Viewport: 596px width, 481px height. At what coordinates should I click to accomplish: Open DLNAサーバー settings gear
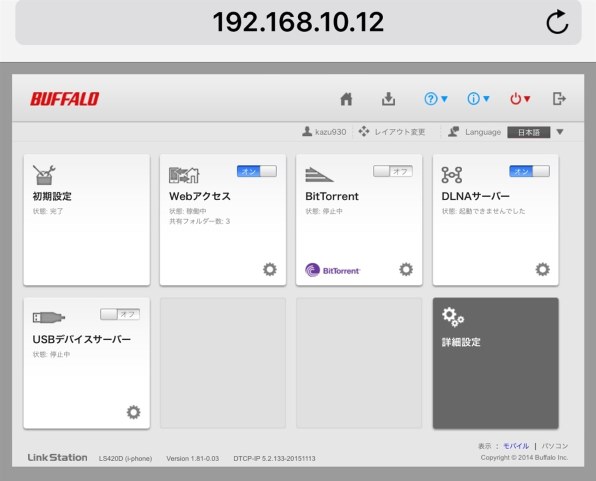(x=542, y=269)
